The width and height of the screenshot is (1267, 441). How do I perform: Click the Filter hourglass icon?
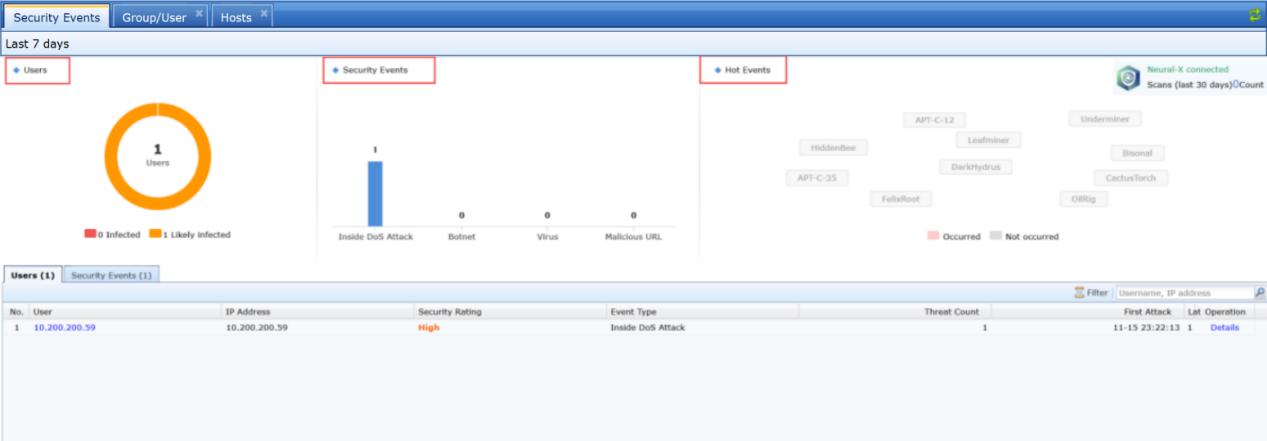tap(1080, 293)
